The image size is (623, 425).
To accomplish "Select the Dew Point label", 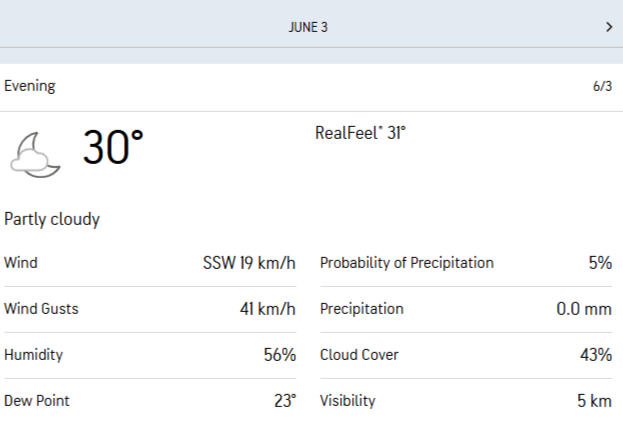I will pos(37,401).
